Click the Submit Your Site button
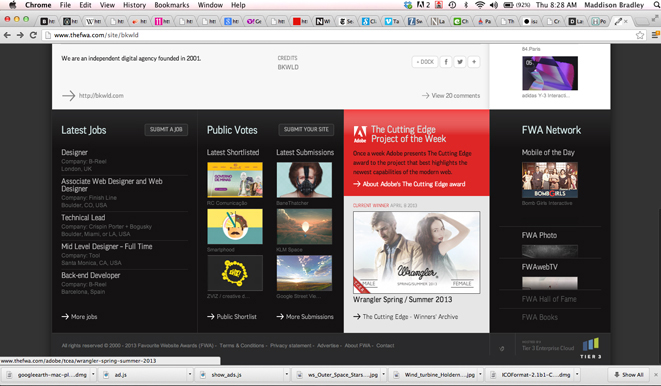661x386 pixels. click(x=306, y=129)
